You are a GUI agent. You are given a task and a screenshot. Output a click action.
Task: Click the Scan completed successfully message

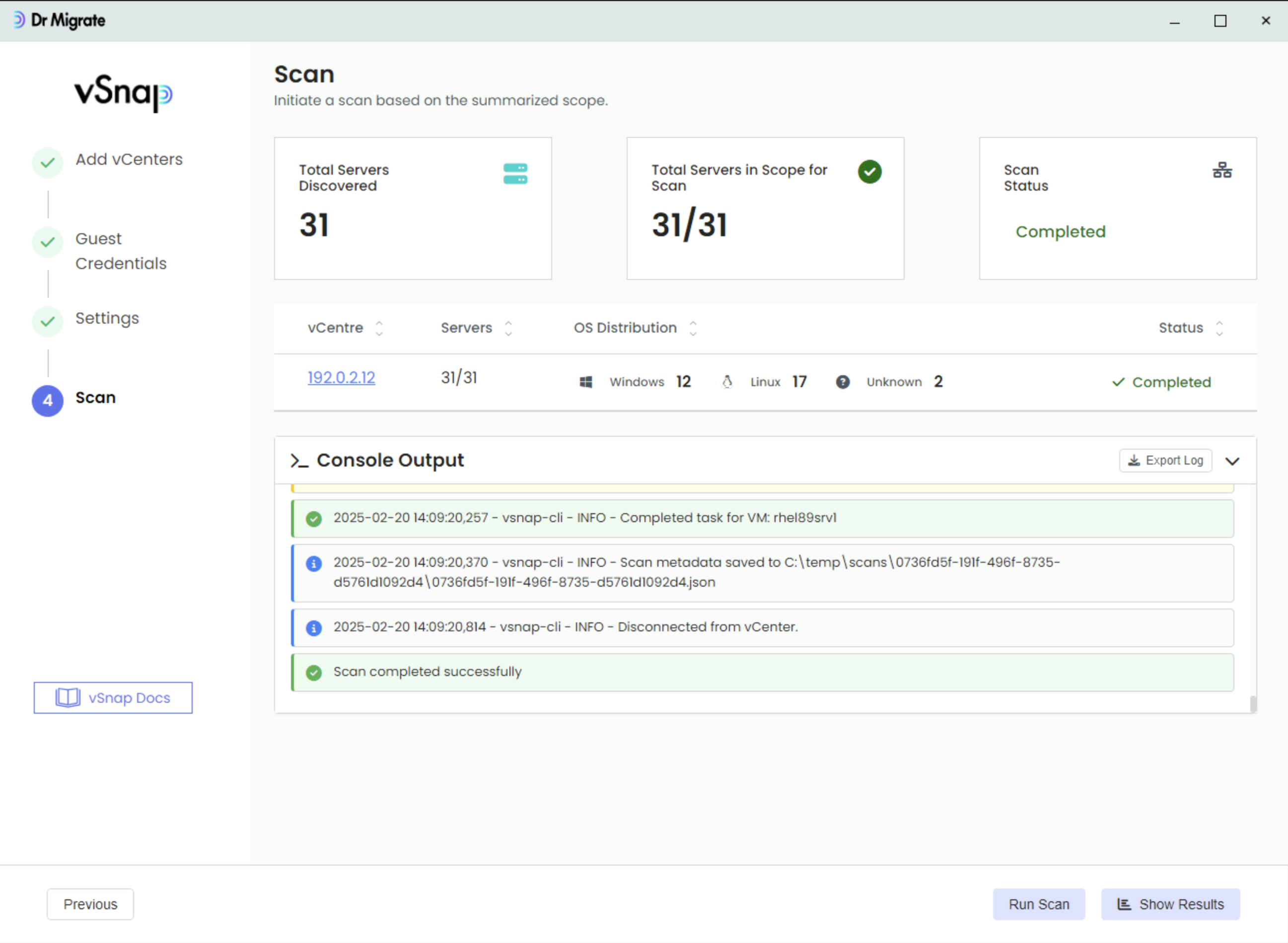pos(428,672)
